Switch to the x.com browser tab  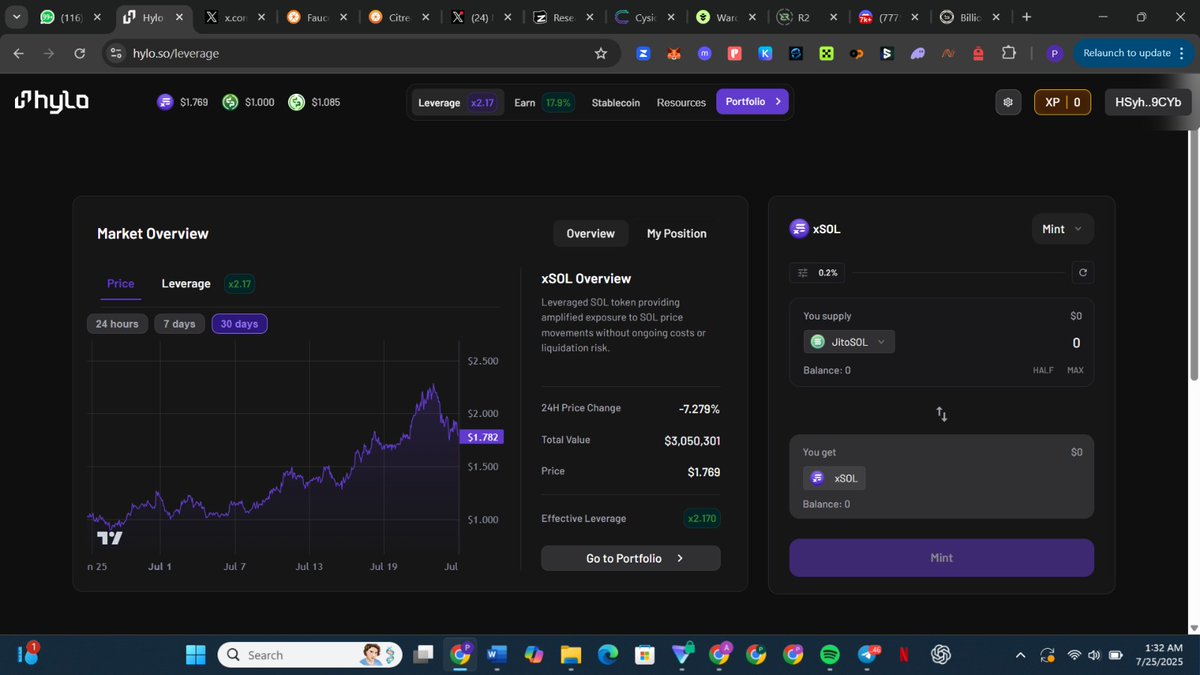click(x=234, y=17)
